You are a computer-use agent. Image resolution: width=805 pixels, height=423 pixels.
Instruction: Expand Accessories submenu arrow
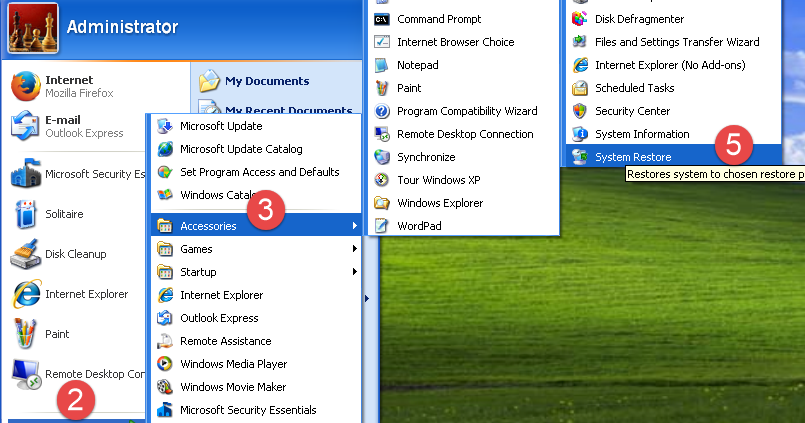click(354, 226)
